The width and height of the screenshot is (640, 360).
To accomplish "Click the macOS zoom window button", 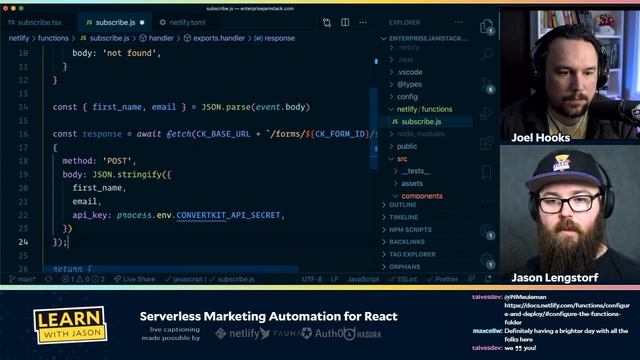I will 21,8.
